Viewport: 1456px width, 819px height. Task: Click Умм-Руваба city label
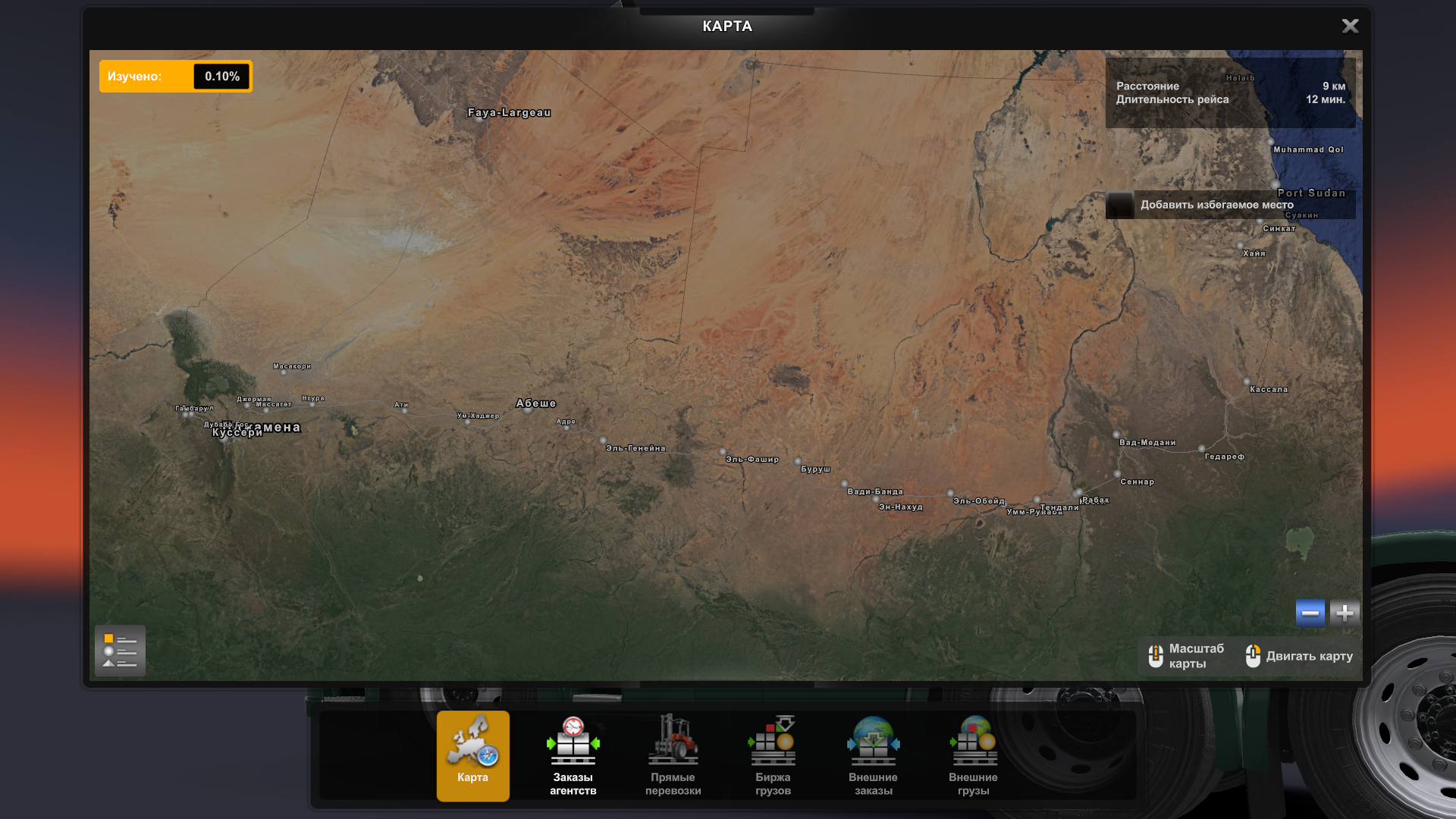point(1034,512)
